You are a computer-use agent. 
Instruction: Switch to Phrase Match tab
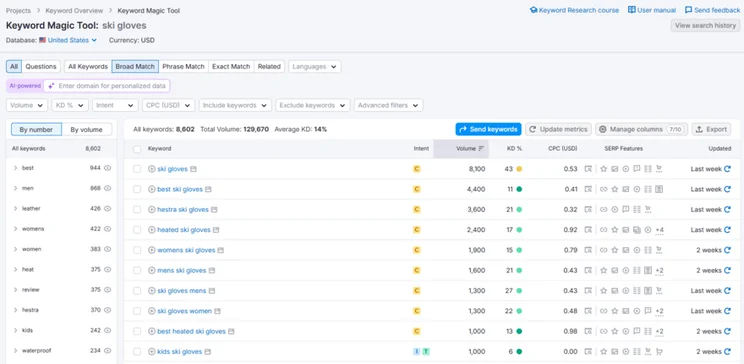[184, 66]
